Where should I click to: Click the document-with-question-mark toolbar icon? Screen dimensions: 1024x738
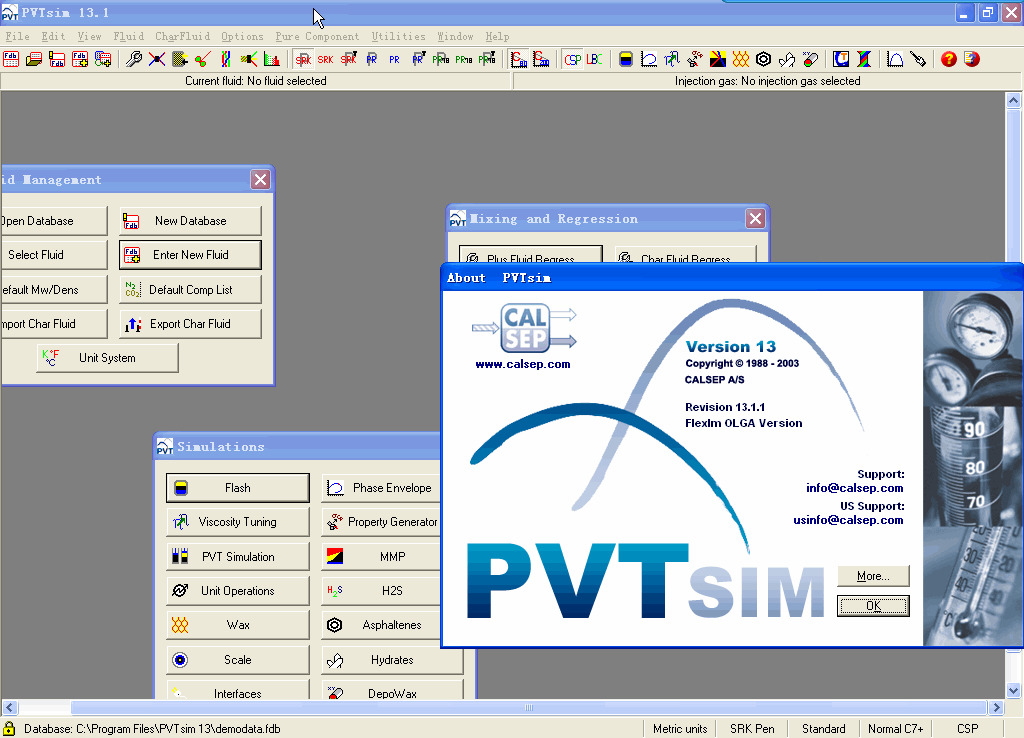tap(972, 59)
